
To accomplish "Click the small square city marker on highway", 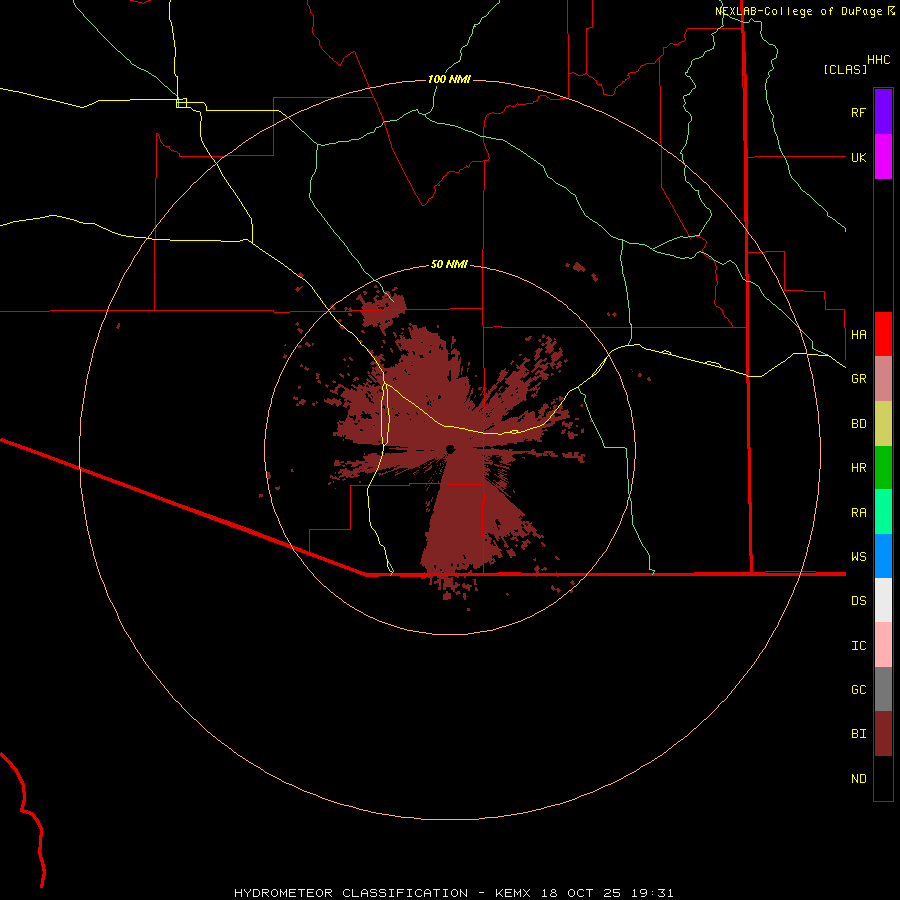I will pyautogui.click(x=181, y=103).
